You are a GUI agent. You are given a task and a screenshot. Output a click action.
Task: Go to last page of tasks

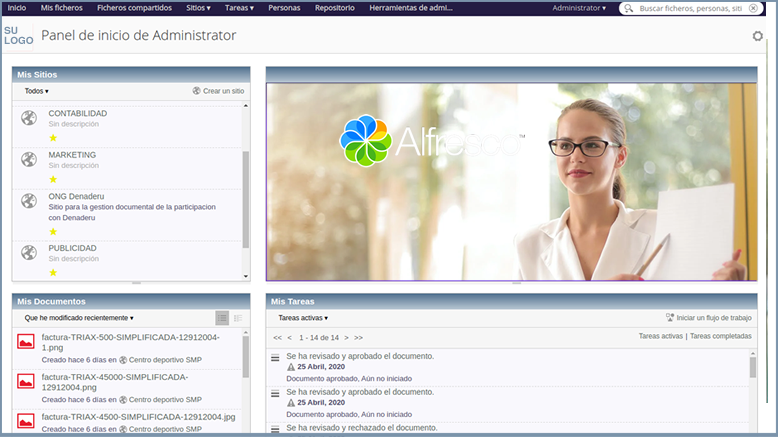point(358,337)
